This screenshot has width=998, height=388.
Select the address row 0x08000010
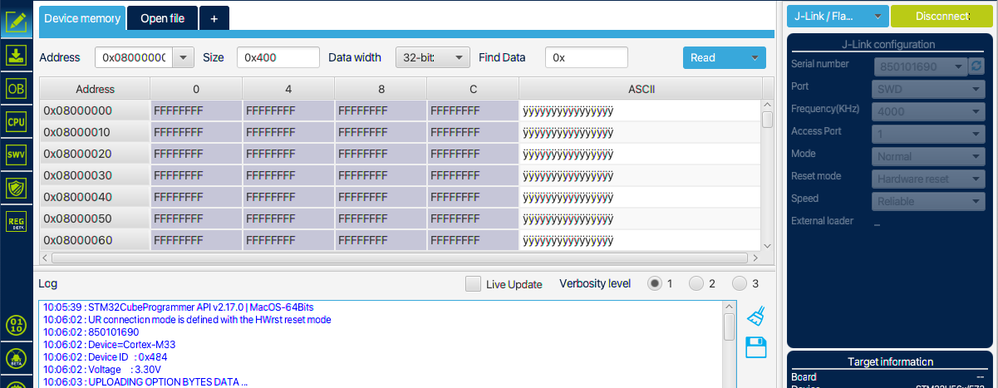pos(95,132)
